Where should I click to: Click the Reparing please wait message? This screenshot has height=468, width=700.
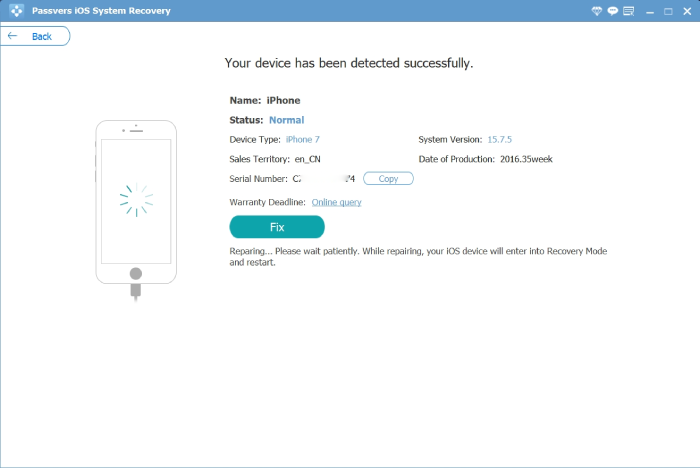pyautogui.click(x=418, y=257)
